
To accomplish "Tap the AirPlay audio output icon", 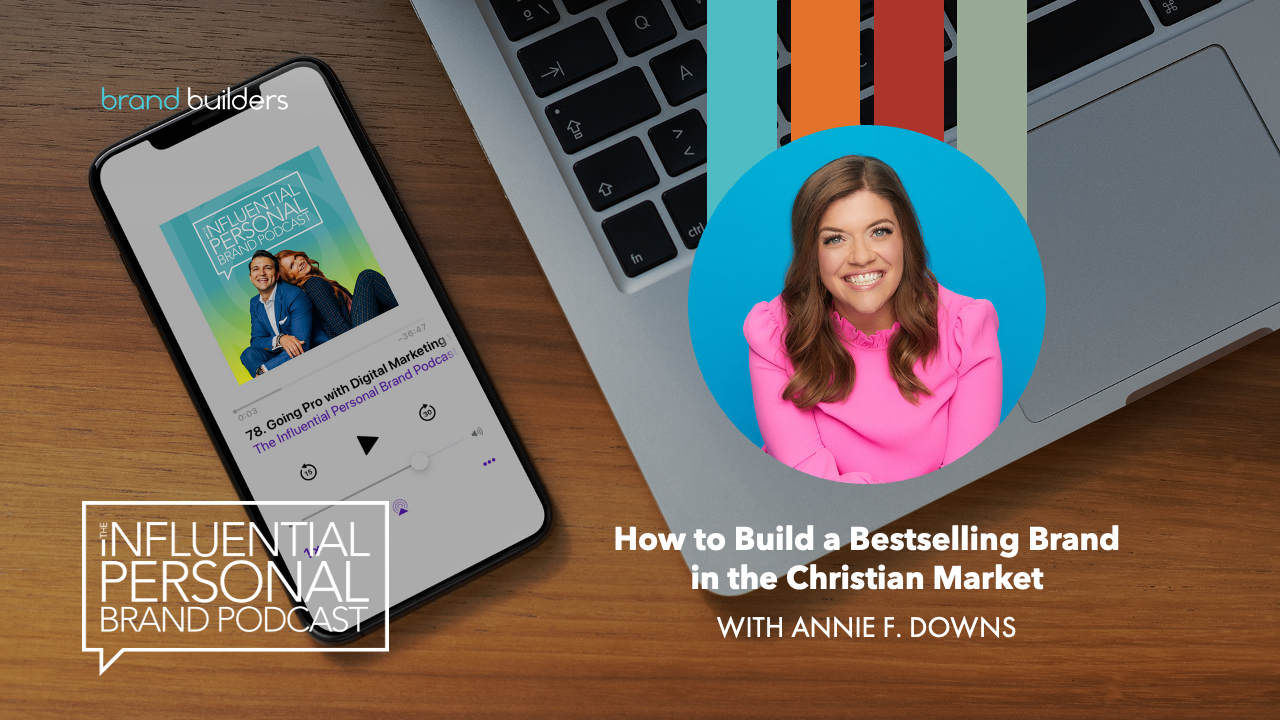I will pyautogui.click(x=400, y=506).
